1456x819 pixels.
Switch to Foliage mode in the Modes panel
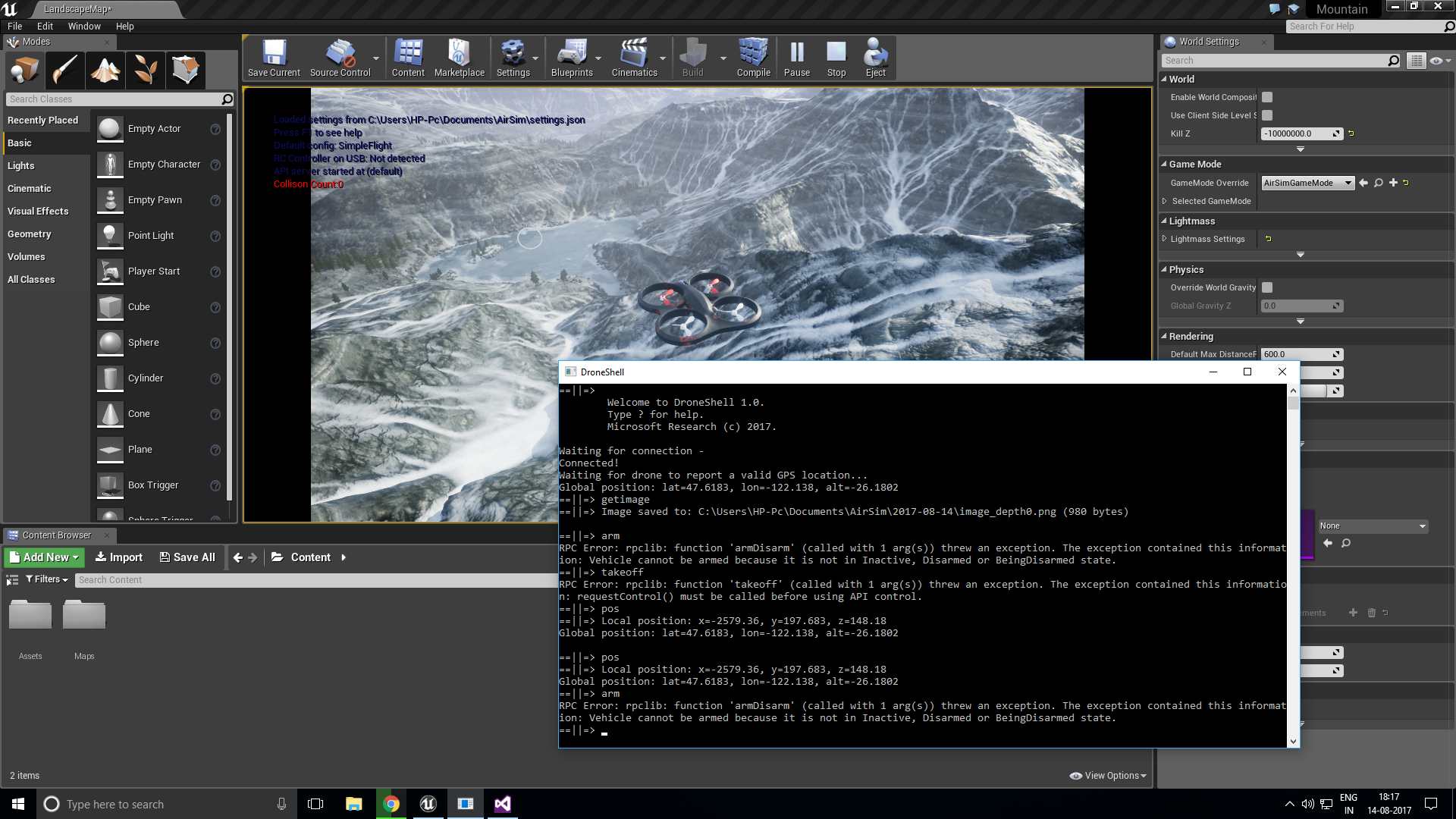click(x=146, y=70)
